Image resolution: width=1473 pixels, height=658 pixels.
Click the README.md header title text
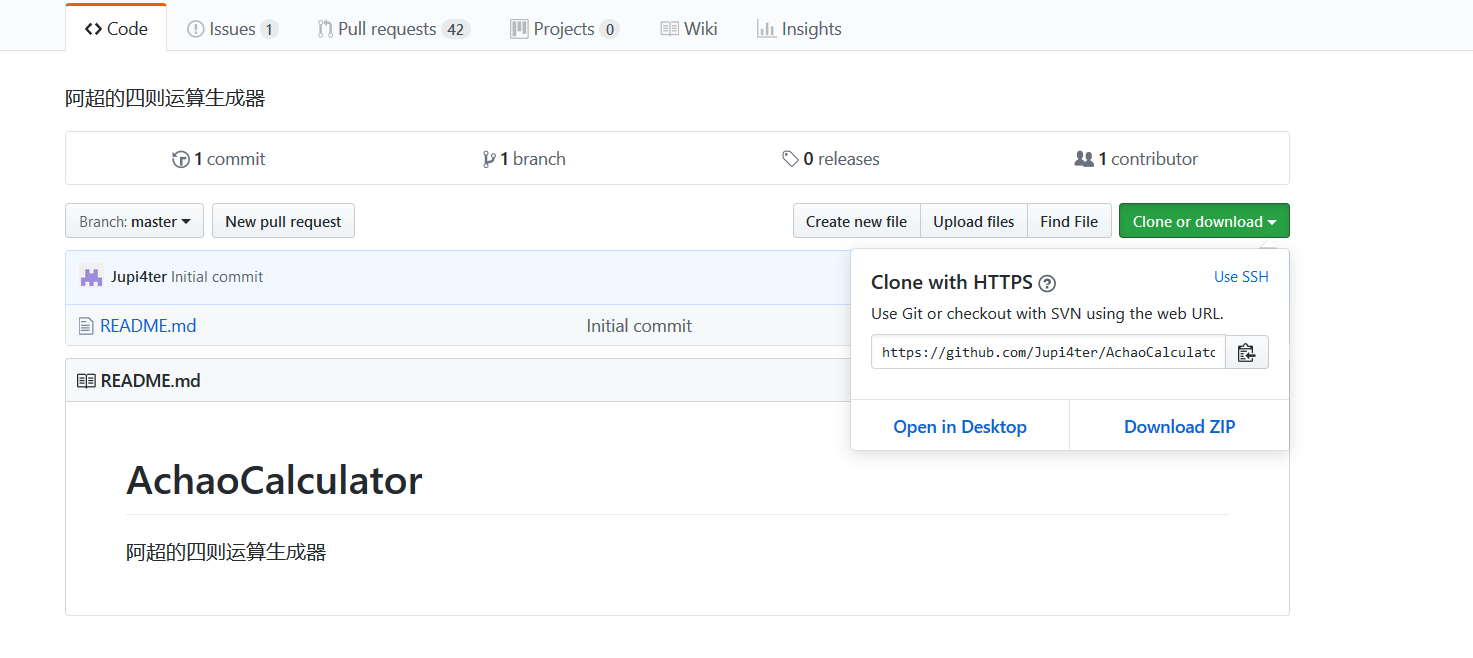(151, 381)
